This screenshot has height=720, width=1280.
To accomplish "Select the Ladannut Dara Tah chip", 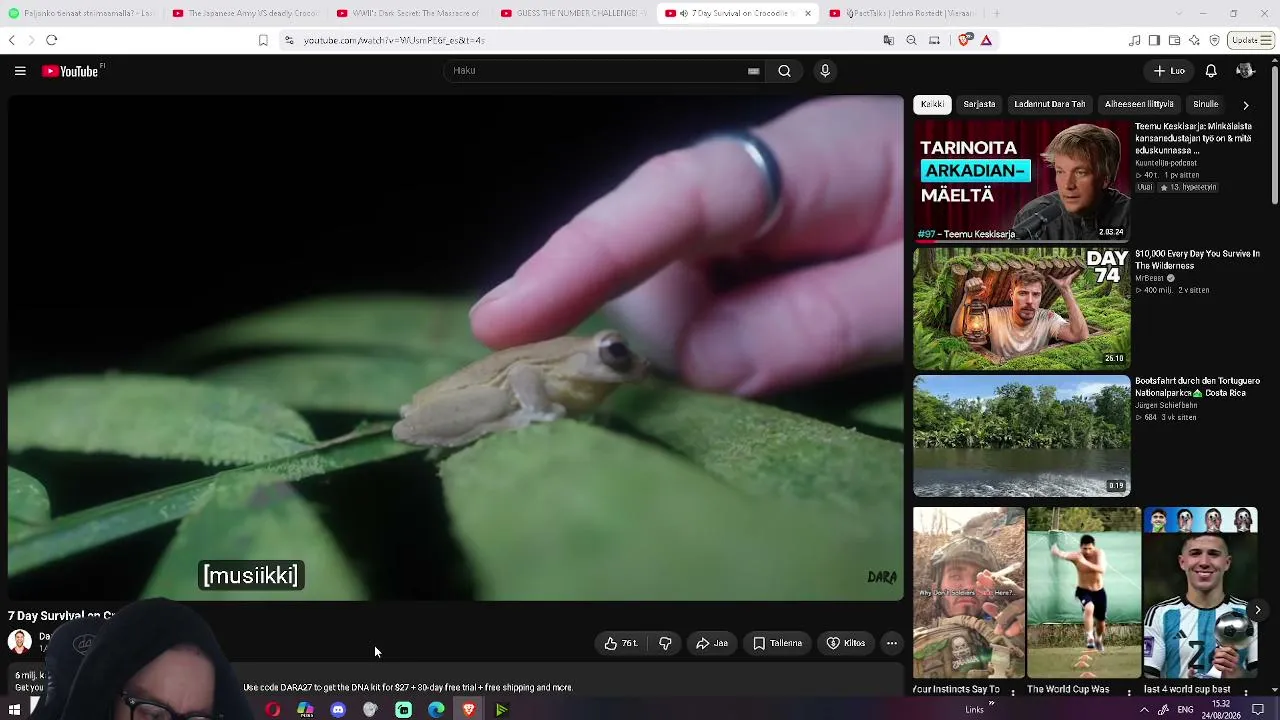I will tap(1049, 104).
